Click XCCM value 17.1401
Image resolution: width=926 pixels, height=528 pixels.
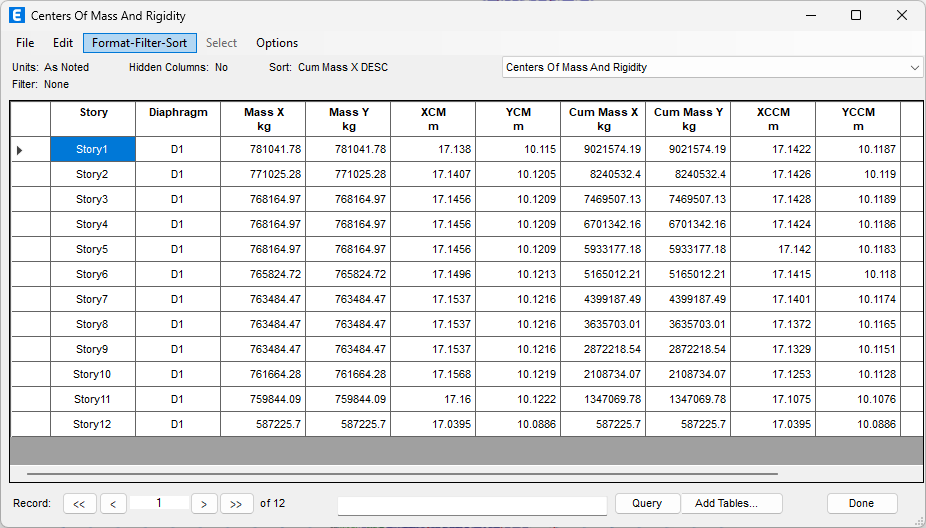point(774,299)
